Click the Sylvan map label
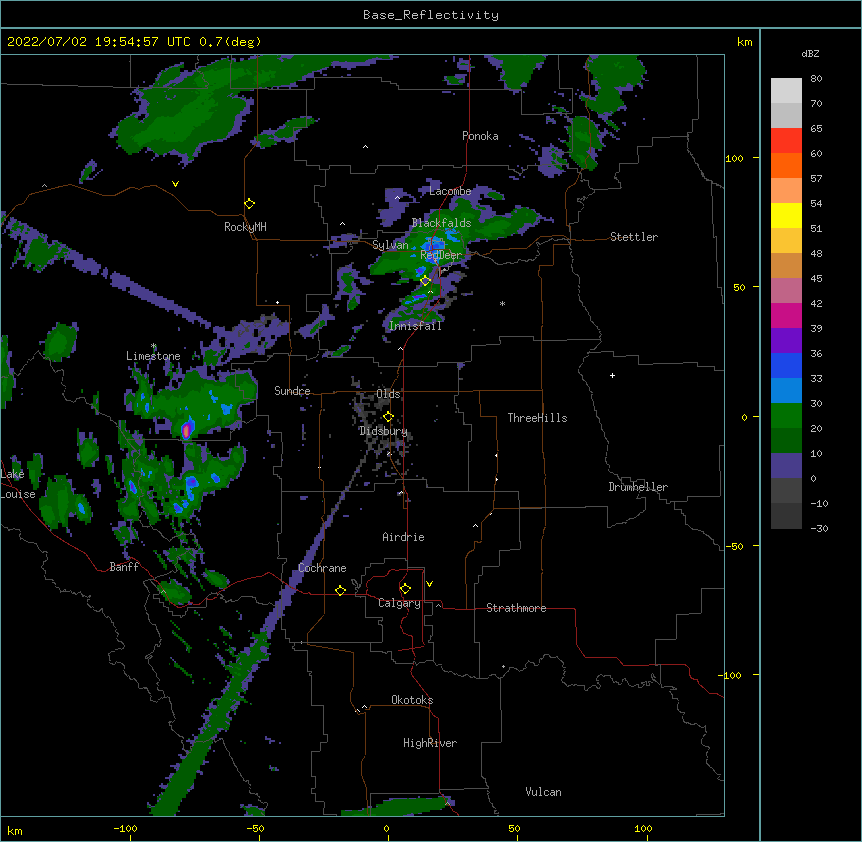Viewport: 862px width, 842px height. (390, 245)
